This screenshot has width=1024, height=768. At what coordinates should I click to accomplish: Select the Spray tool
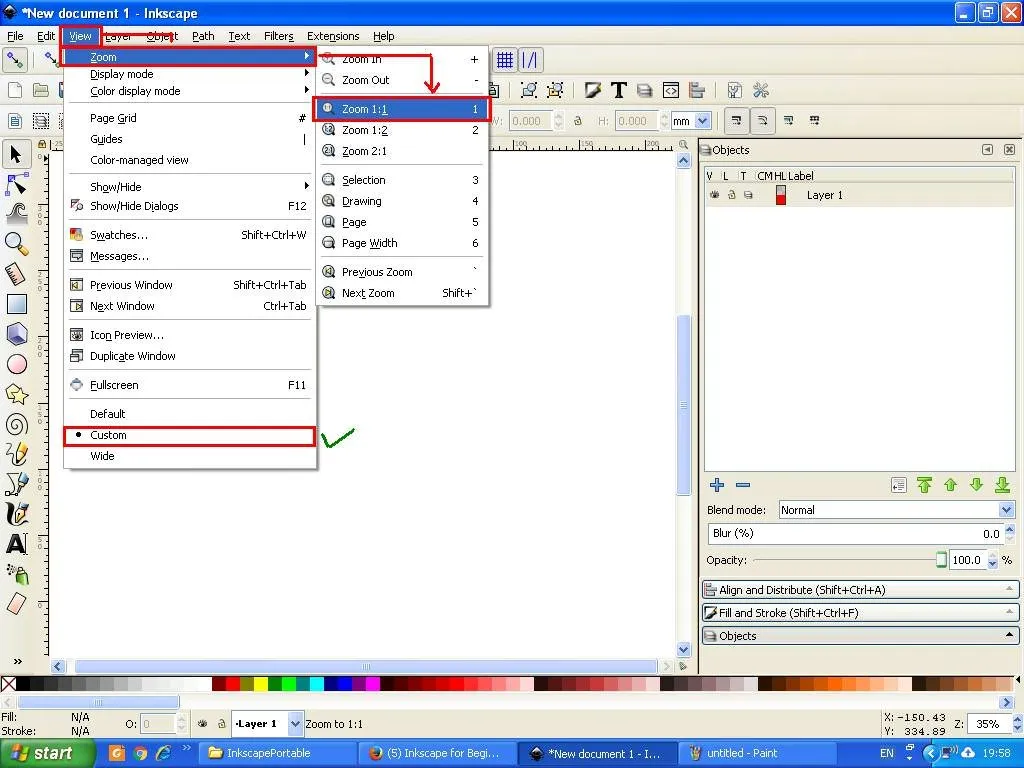pos(16,573)
